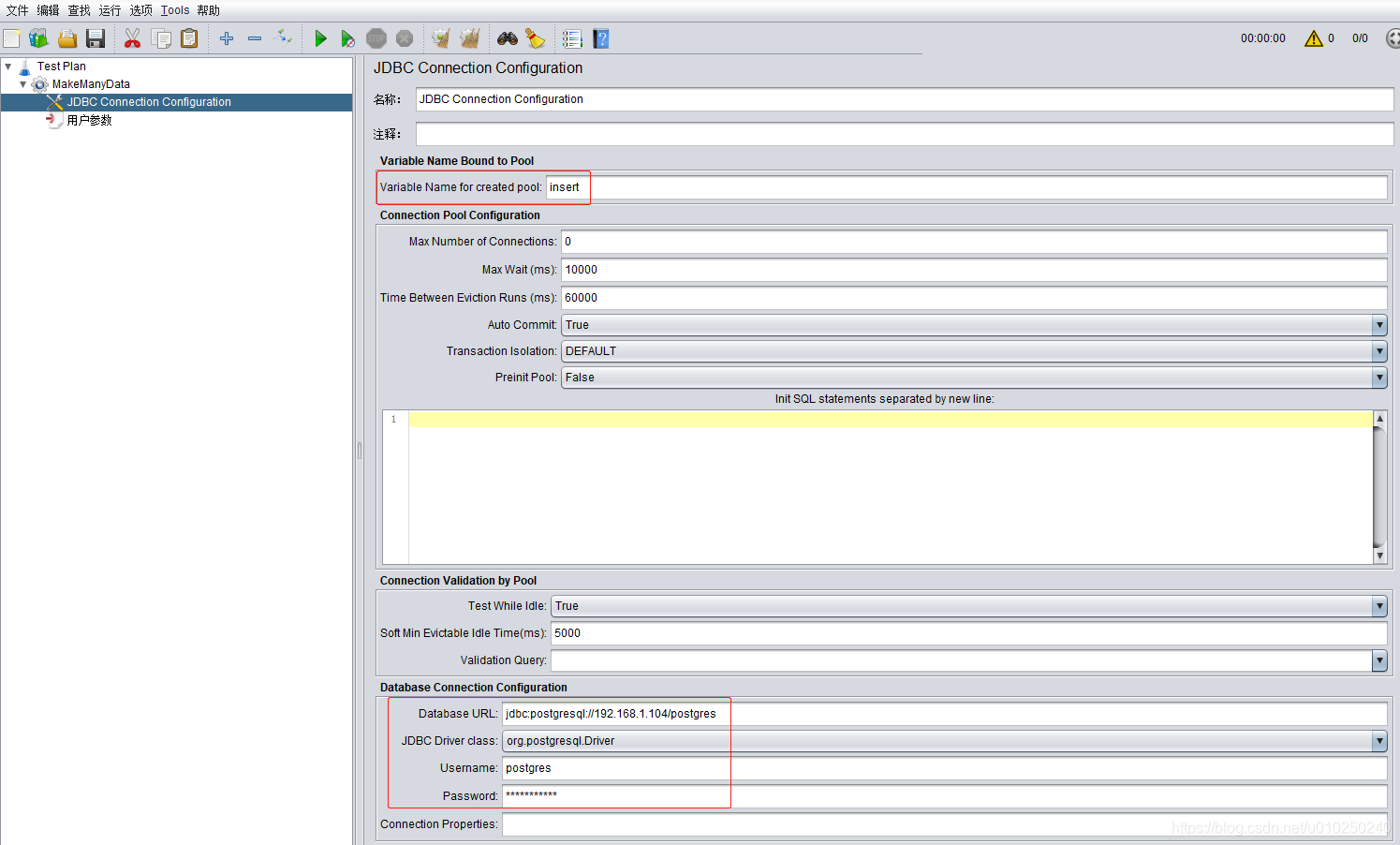Create a new test plan via New icon
The height and width of the screenshot is (845, 1400).
coord(11,38)
